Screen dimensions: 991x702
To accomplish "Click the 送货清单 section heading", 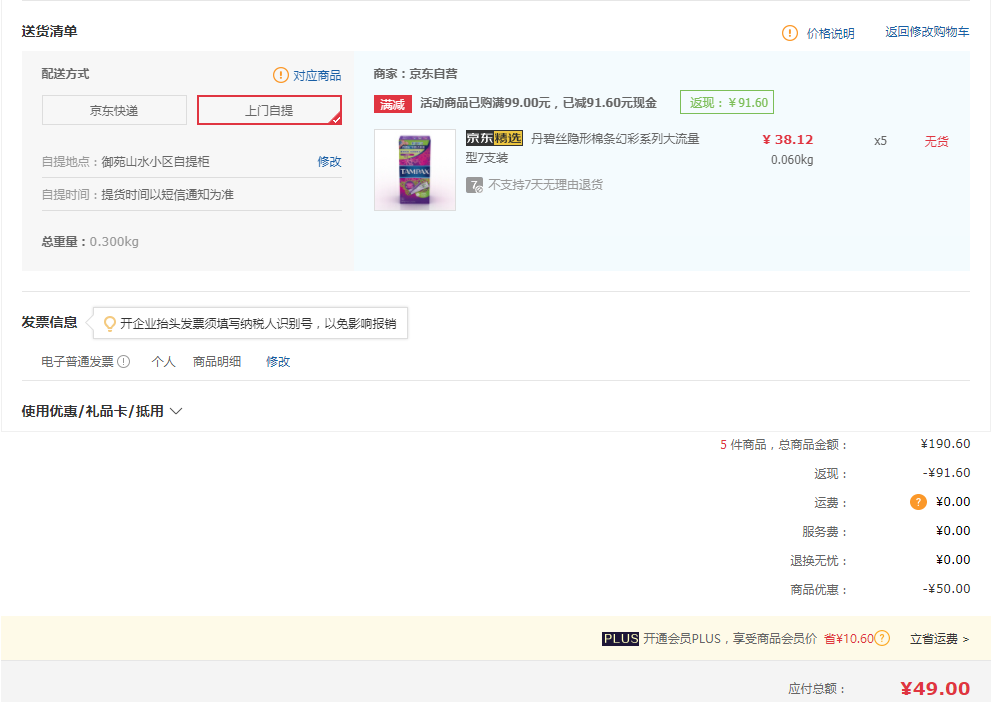I will point(49,31).
